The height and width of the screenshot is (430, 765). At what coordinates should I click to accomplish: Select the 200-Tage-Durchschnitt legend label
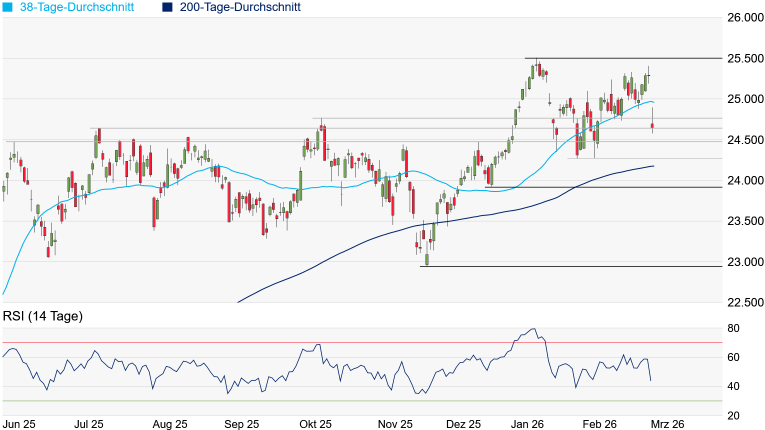(x=241, y=7)
